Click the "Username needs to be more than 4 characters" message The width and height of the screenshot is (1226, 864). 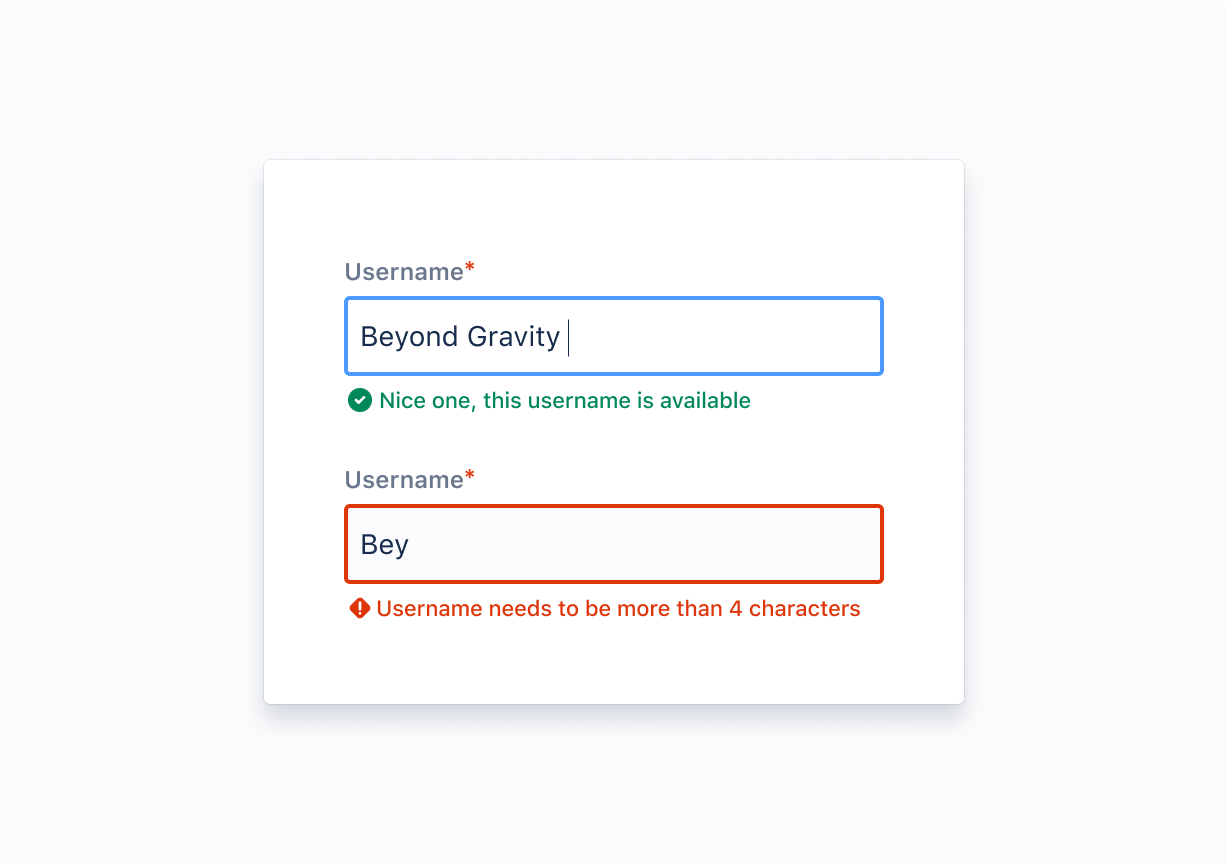pos(618,608)
